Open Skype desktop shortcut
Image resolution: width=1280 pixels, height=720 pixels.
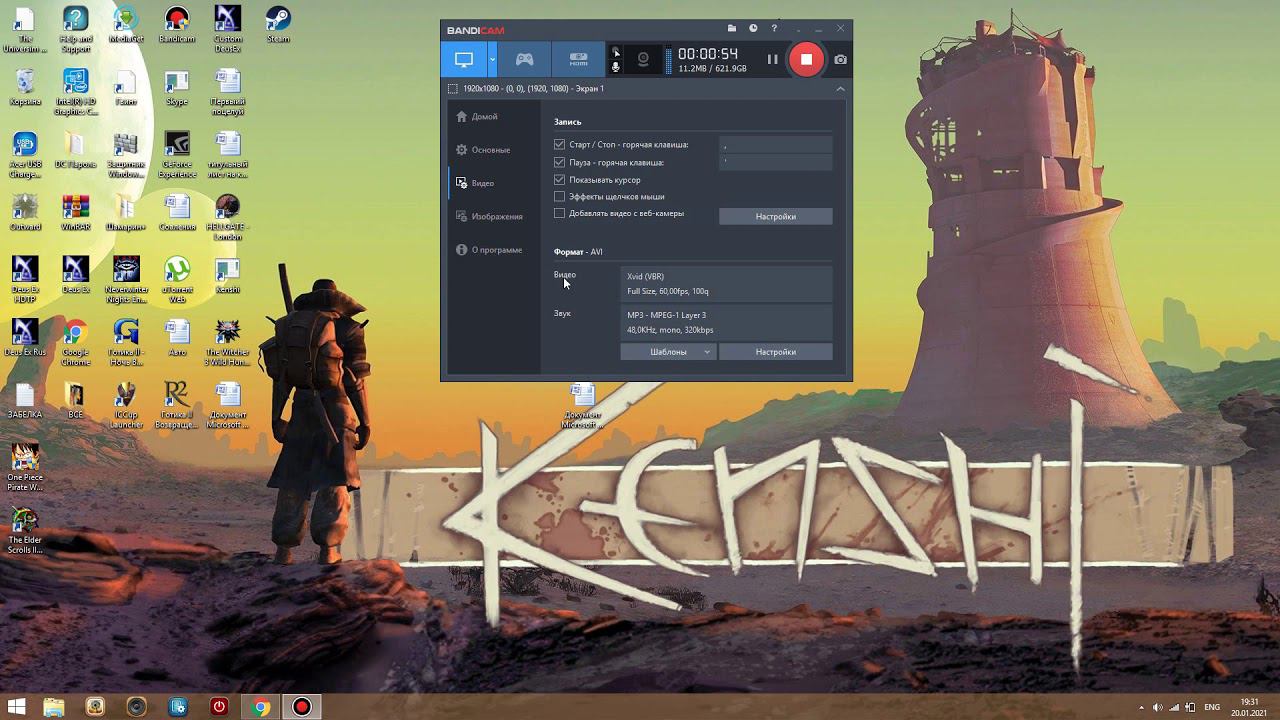click(177, 87)
